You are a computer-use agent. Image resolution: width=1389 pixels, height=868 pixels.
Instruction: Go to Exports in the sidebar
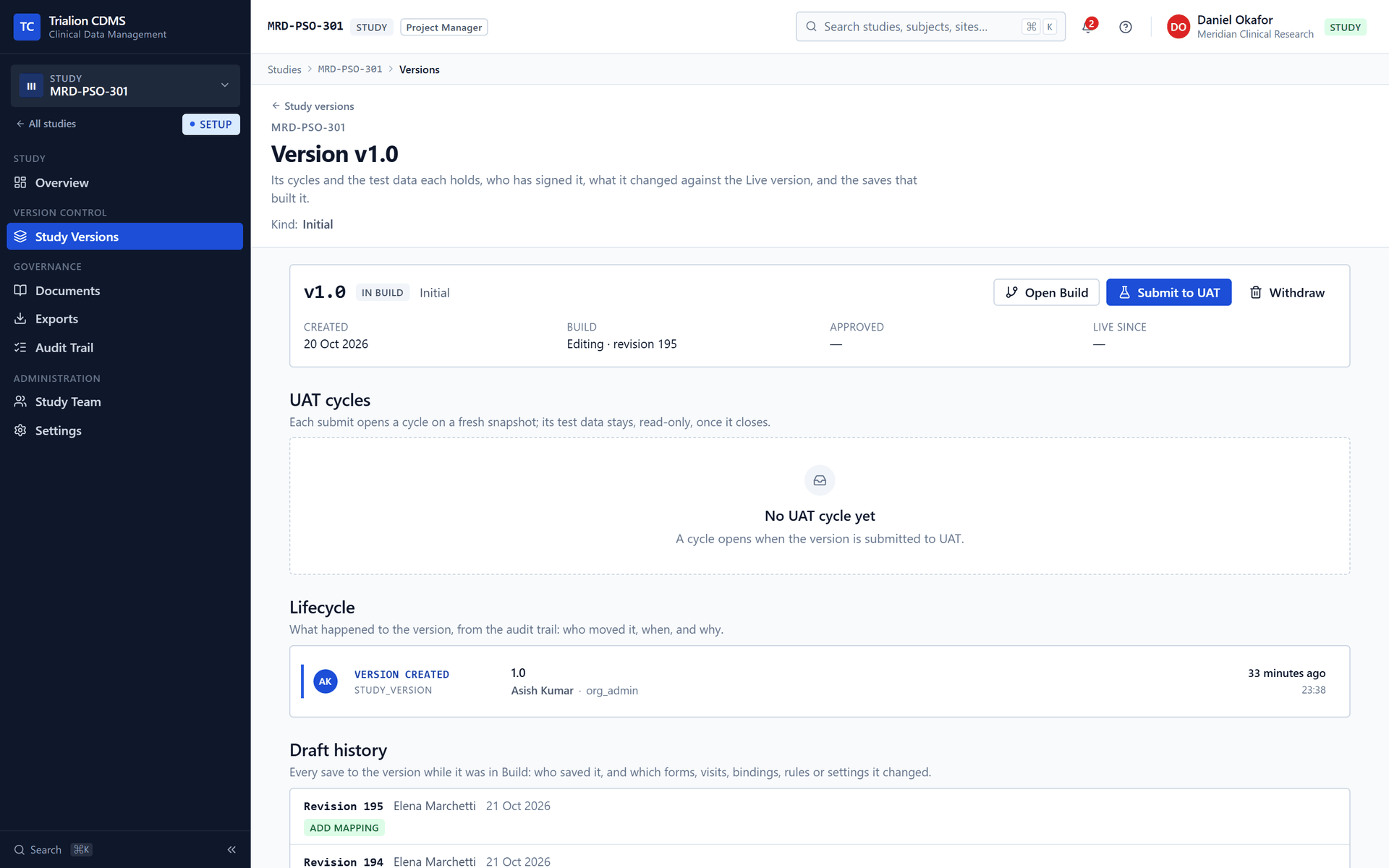124,318
